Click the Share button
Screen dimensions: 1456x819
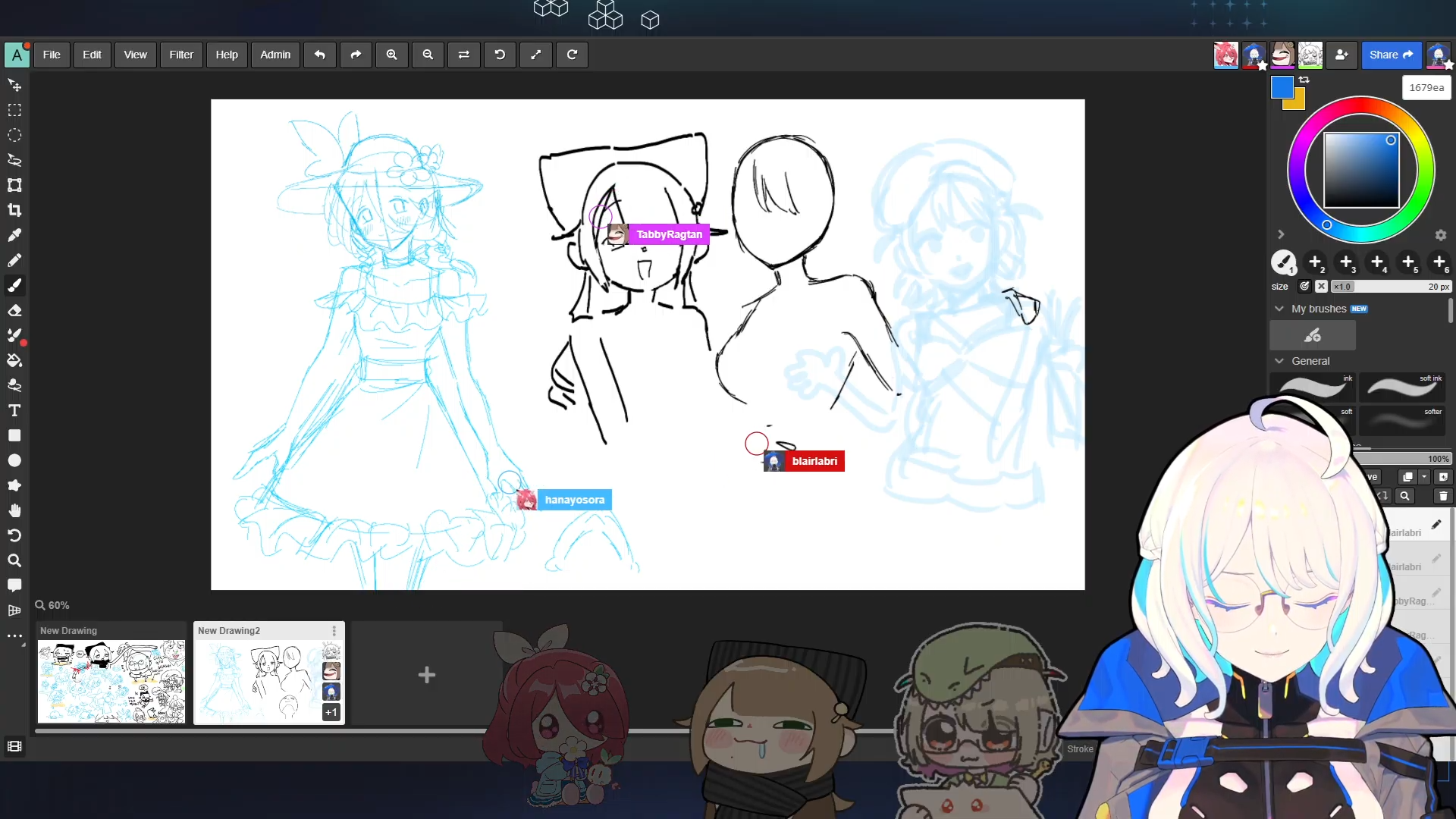click(x=1391, y=55)
